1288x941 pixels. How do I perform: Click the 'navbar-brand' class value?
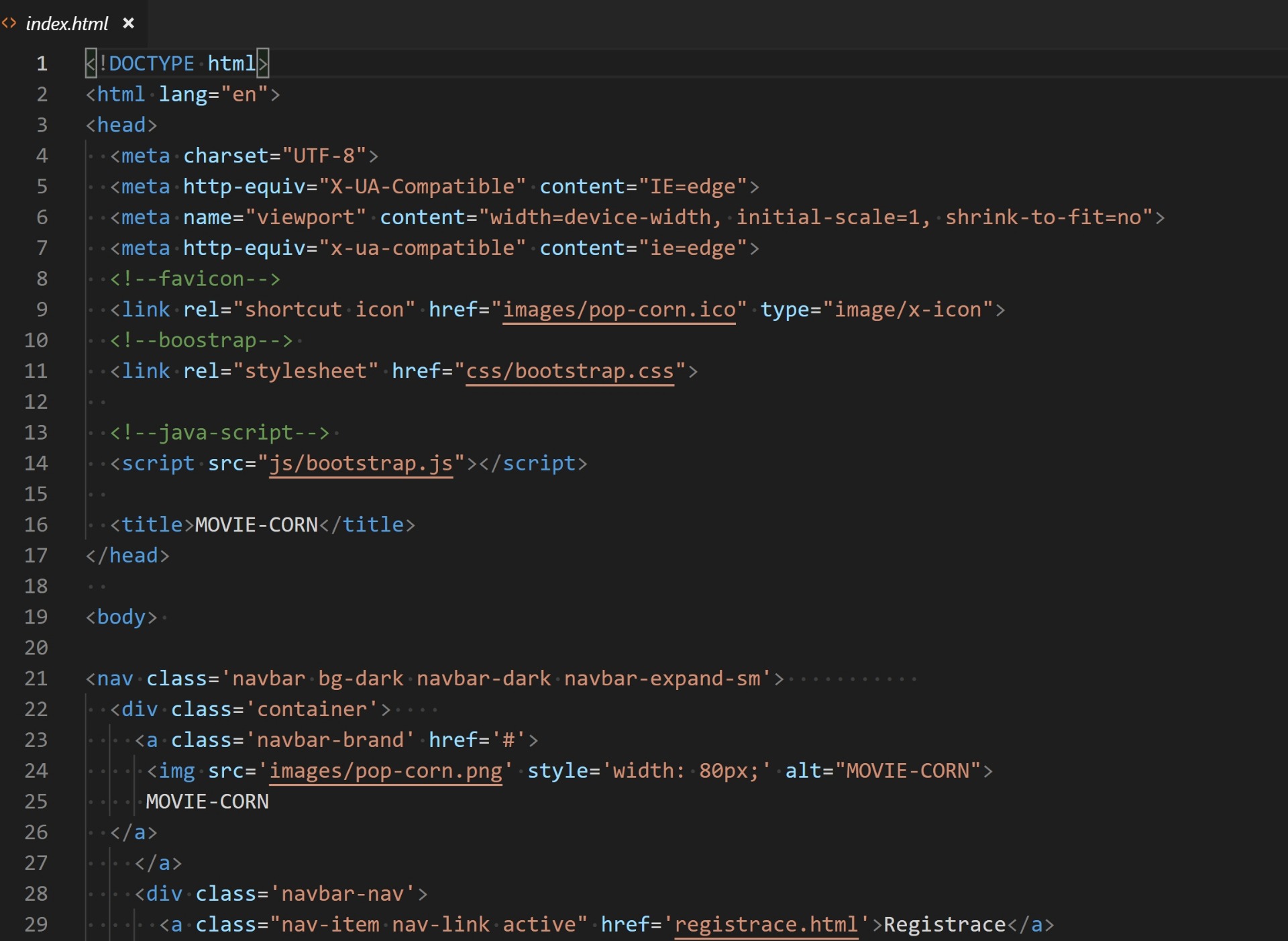pyautogui.click(x=330, y=740)
